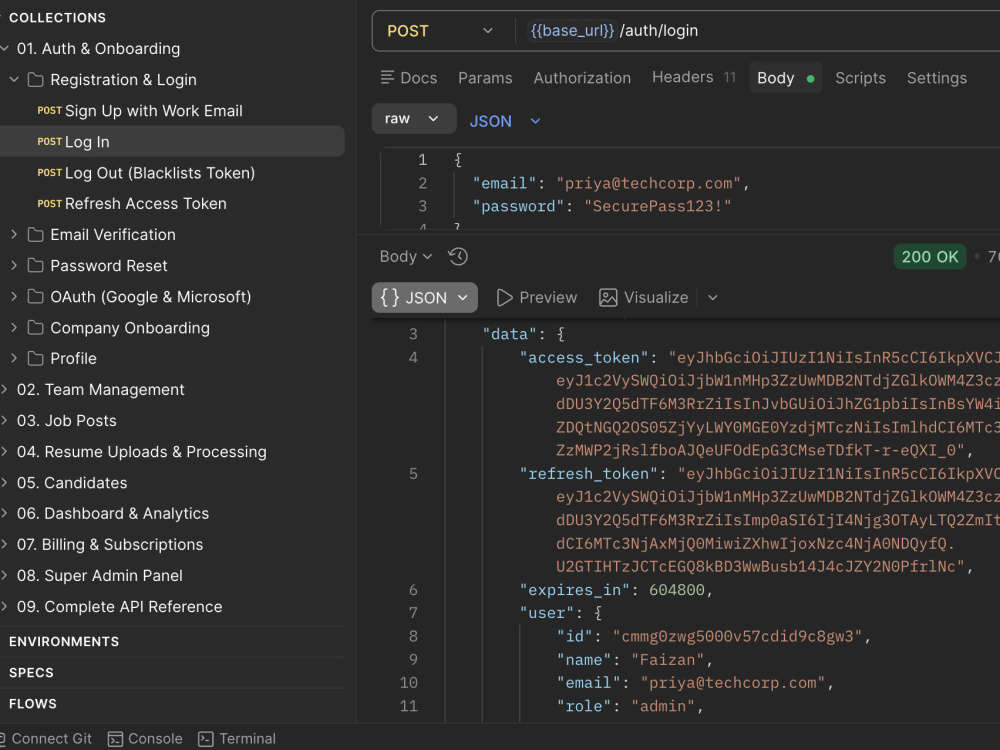
Task: Click Connect Git in the status bar
Action: 46,739
